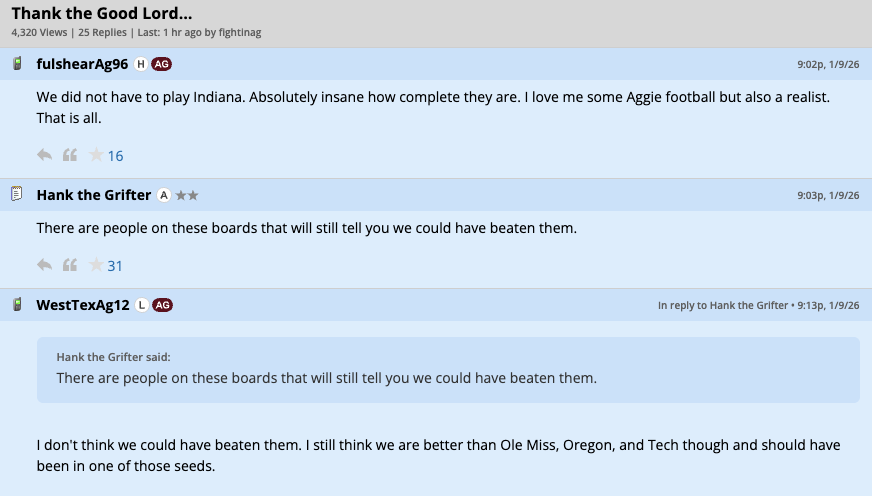Image resolution: width=872 pixels, height=496 pixels.
Task: Open Hank the Grifter's profile
Action: click(x=94, y=195)
